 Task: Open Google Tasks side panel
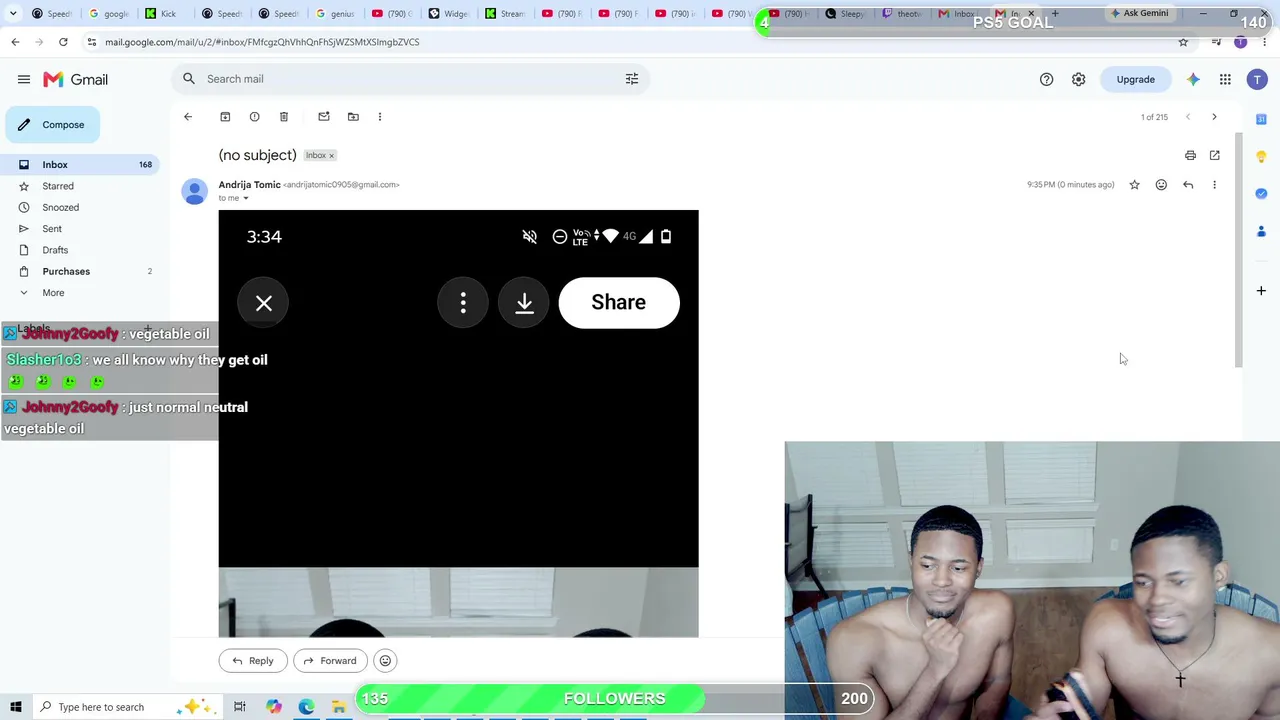[x=1261, y=194]
